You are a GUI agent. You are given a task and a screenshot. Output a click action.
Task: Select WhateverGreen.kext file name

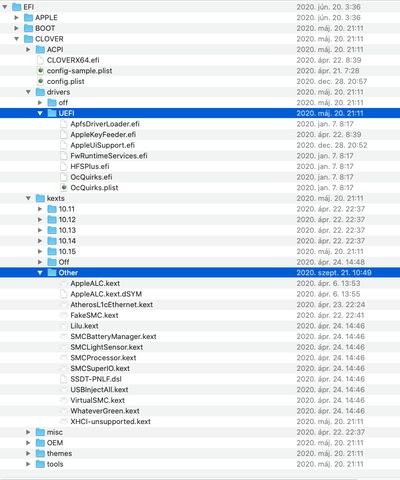point(105,411)
